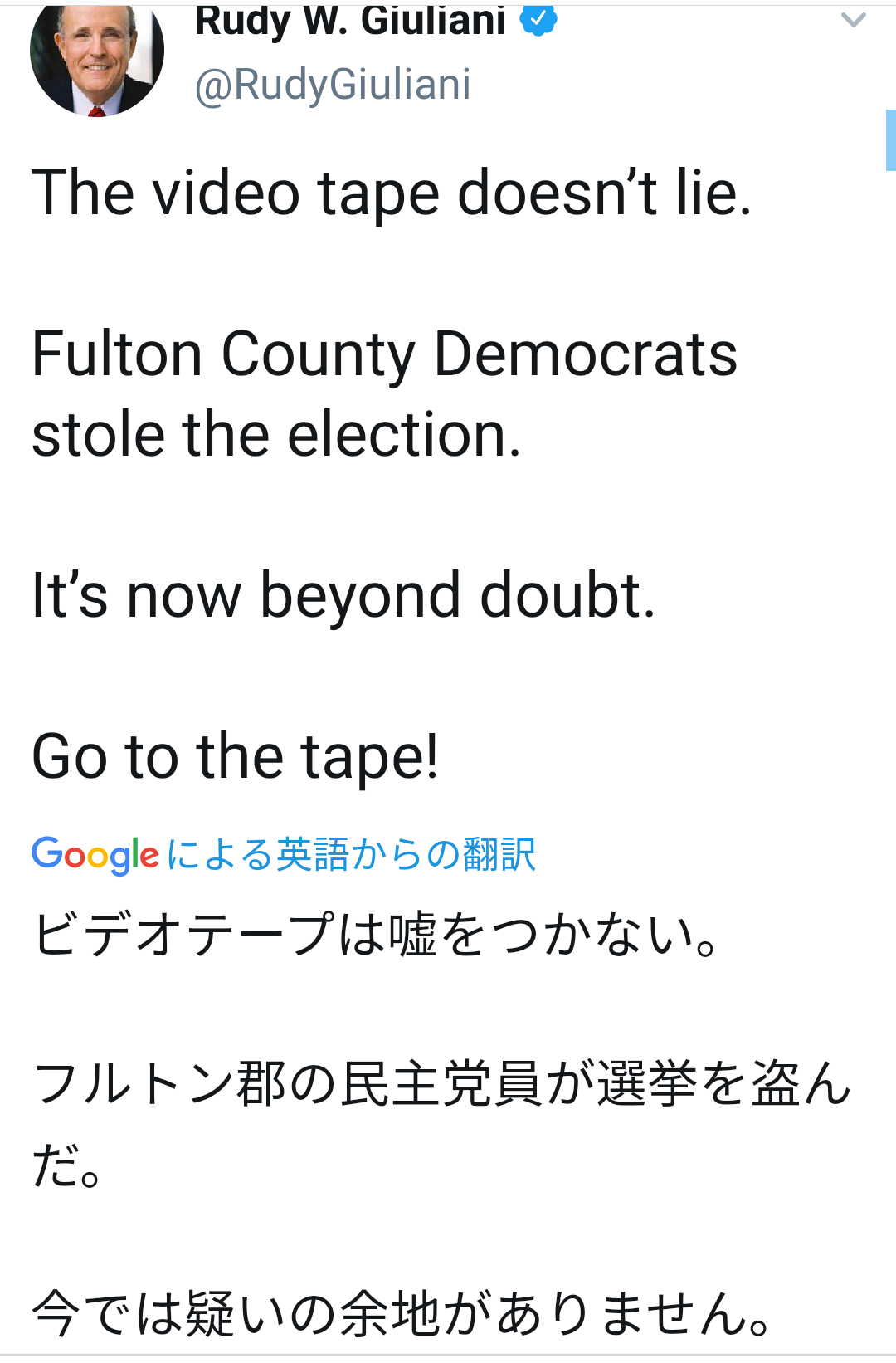
Task: Tap the line "Go to the tape!"
Action: pos(235,756)
